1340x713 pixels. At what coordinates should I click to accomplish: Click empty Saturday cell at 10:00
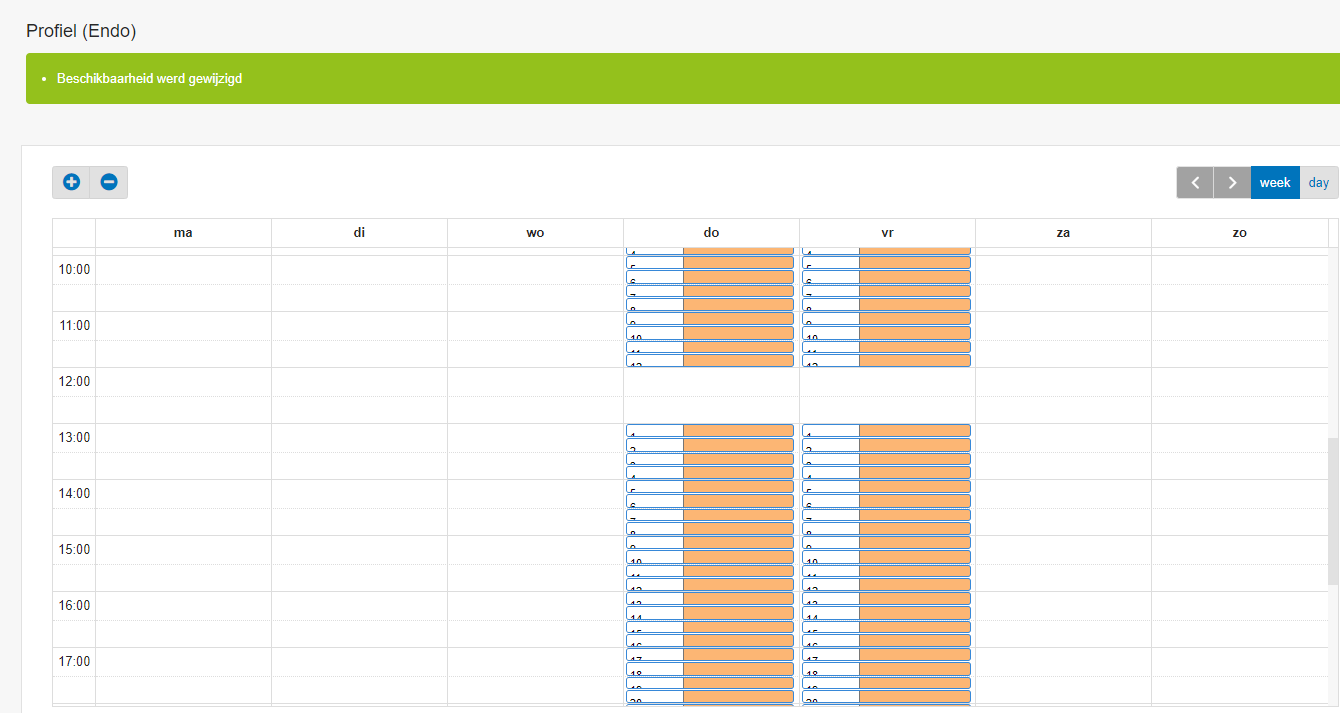pyautogui.click(x=1063, y=270)
